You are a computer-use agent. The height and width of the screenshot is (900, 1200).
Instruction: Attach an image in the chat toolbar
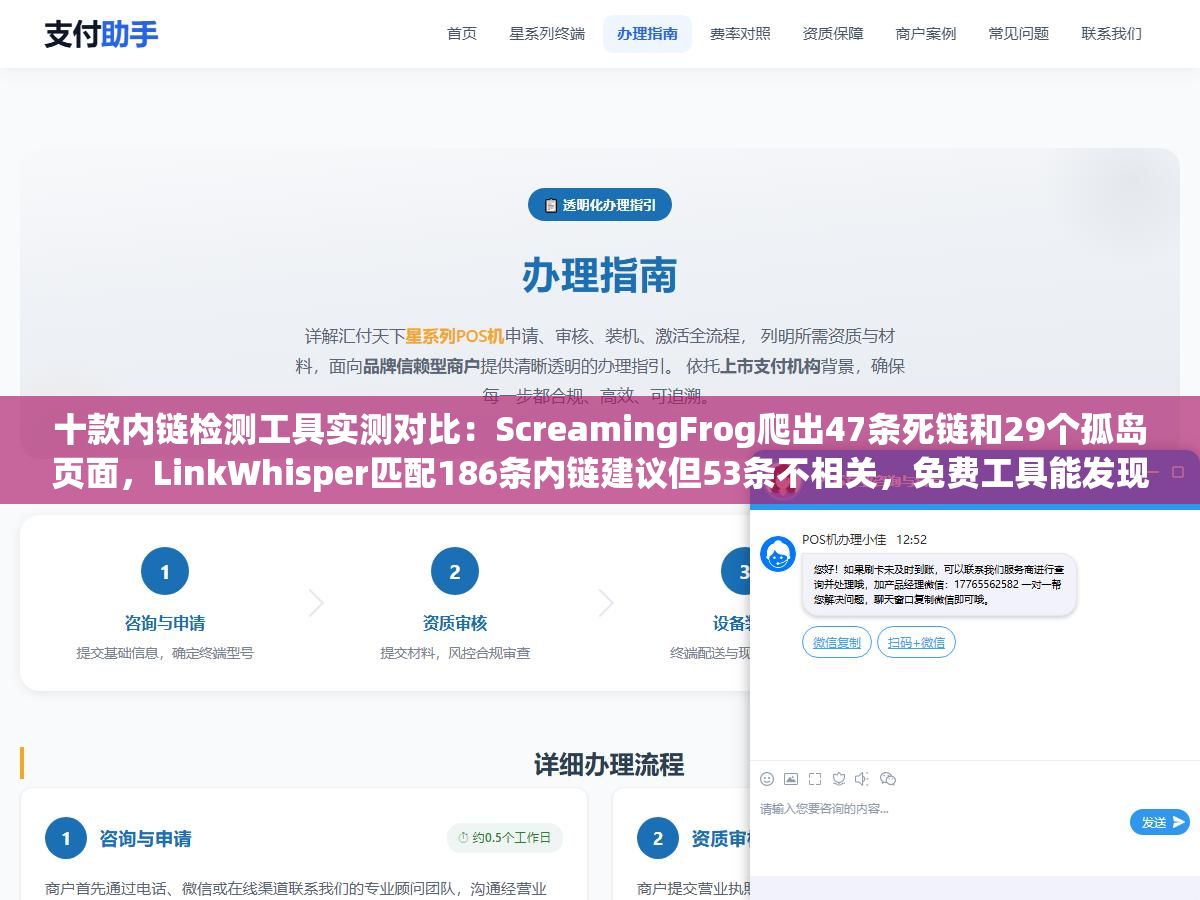point(791,779)
